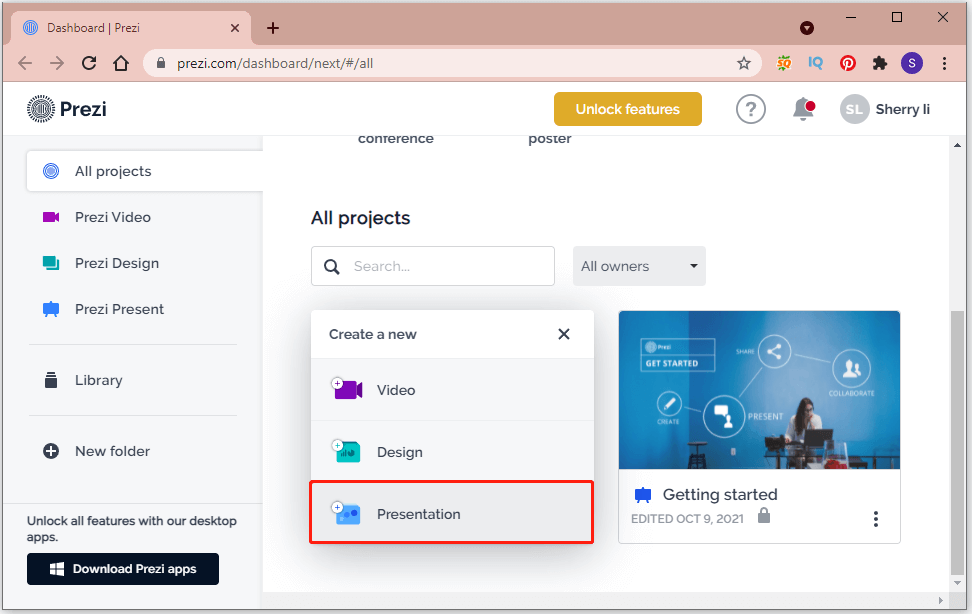The height and width of the screenshot is (614, 972).
Task: Click the site lock icon in address bar
Action: [x=161, y=63]
